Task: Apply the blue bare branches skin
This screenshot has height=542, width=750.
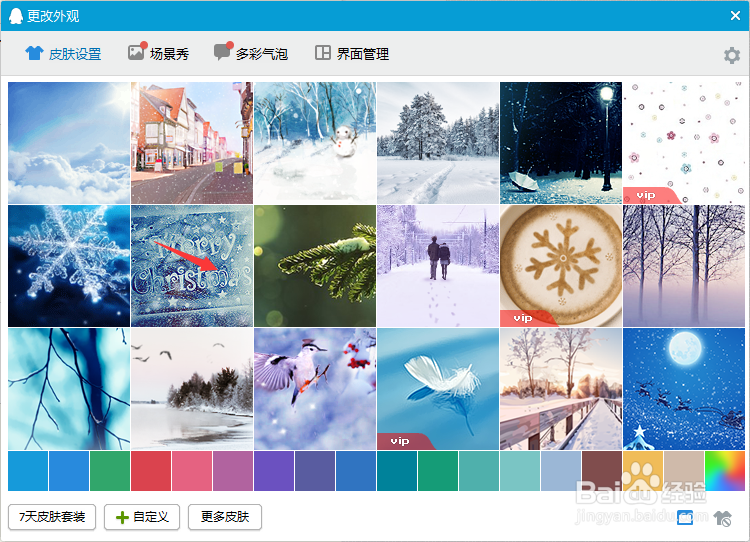Action: 69,389
